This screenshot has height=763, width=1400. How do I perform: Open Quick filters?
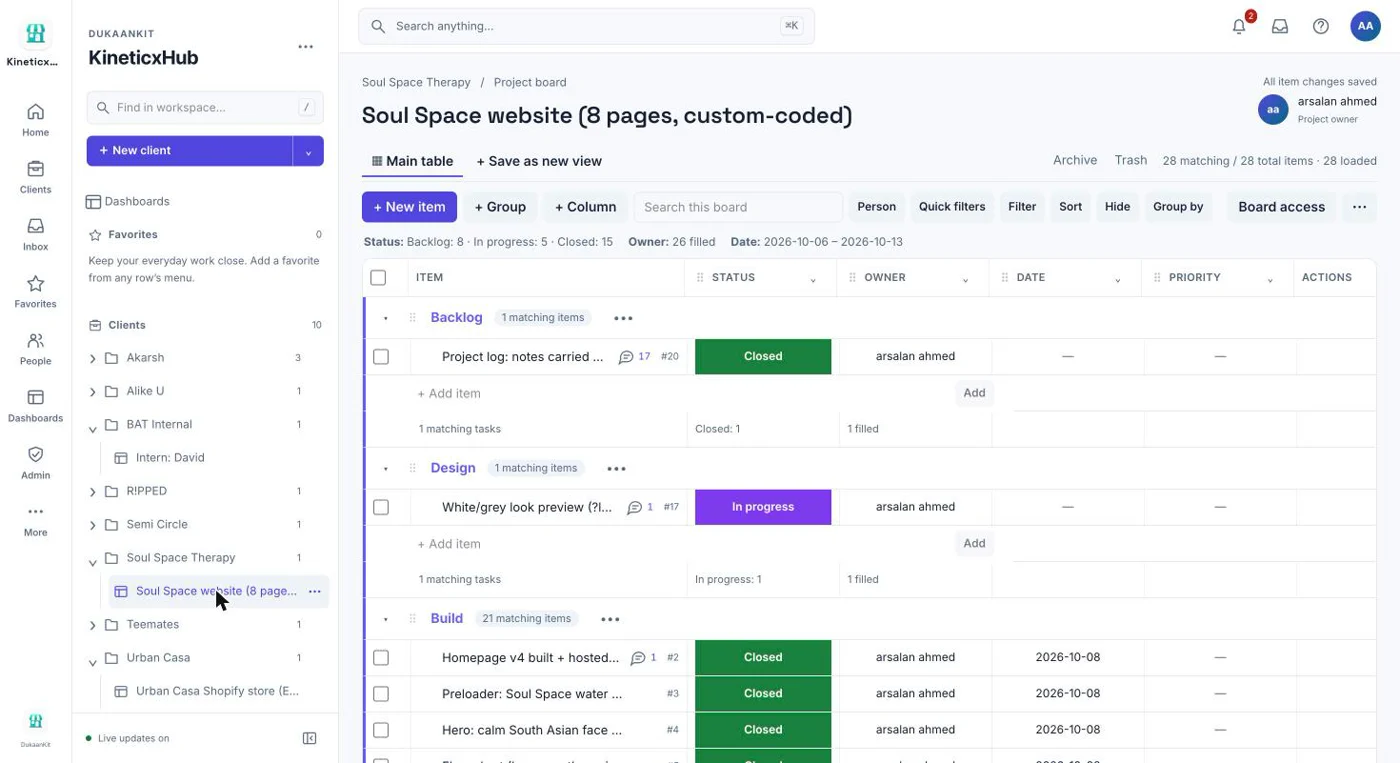pyautogui.click(x=952, y=207)
